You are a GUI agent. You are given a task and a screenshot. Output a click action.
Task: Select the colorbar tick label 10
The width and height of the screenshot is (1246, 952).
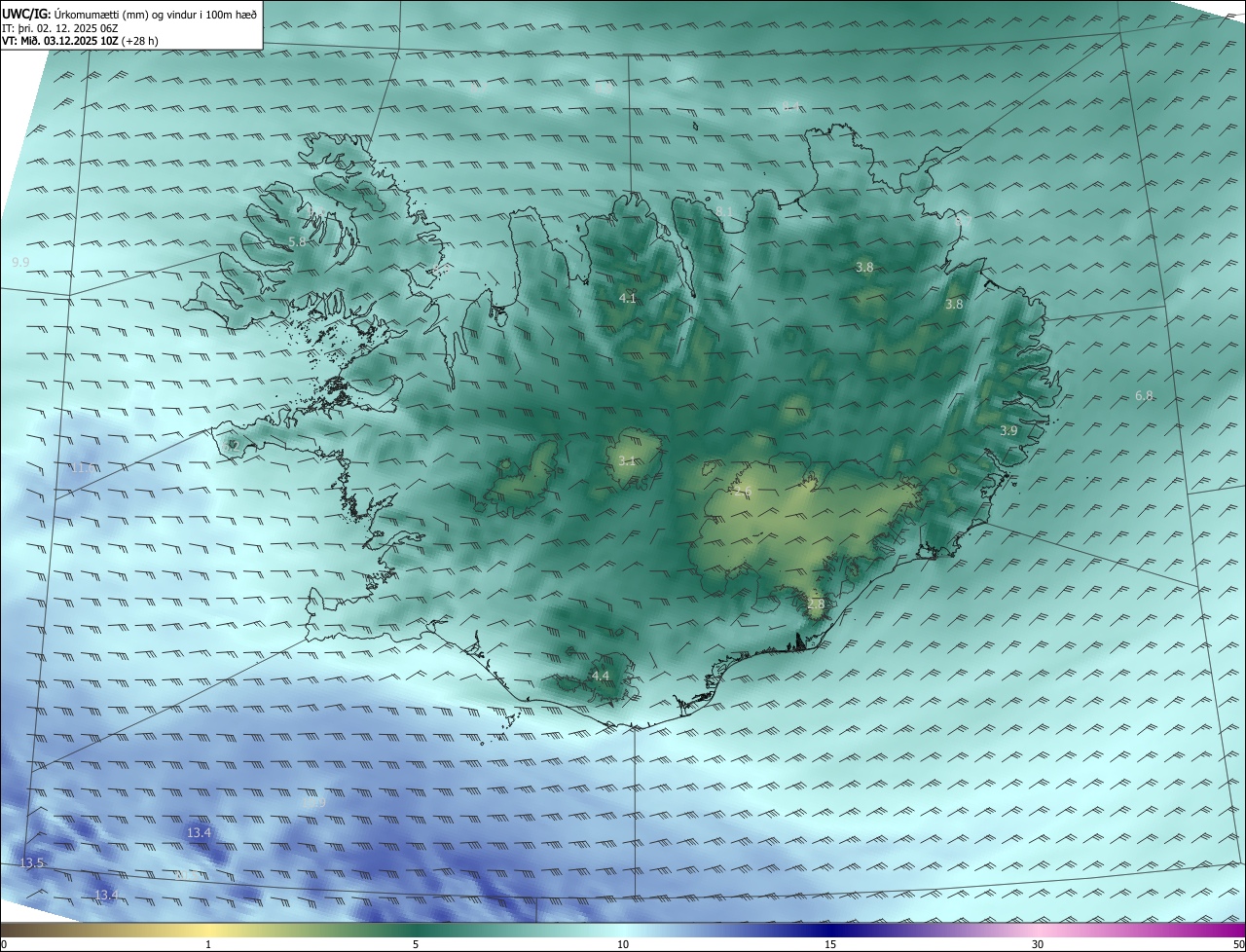pos(623,944)
